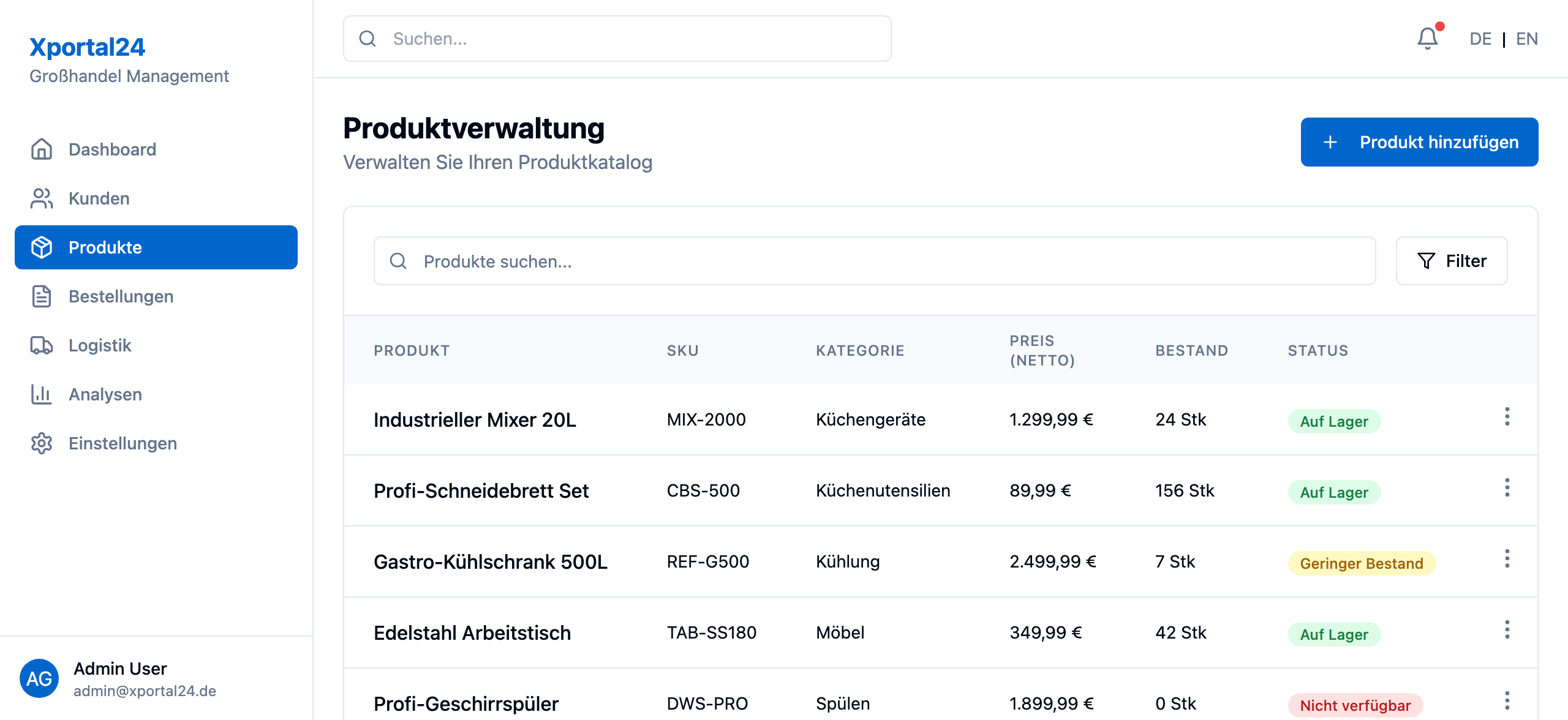Focus the Produkte suchen field
The height and width of the screenshot is (720, 1568).
pyautogui.click(x=875, y=261)
